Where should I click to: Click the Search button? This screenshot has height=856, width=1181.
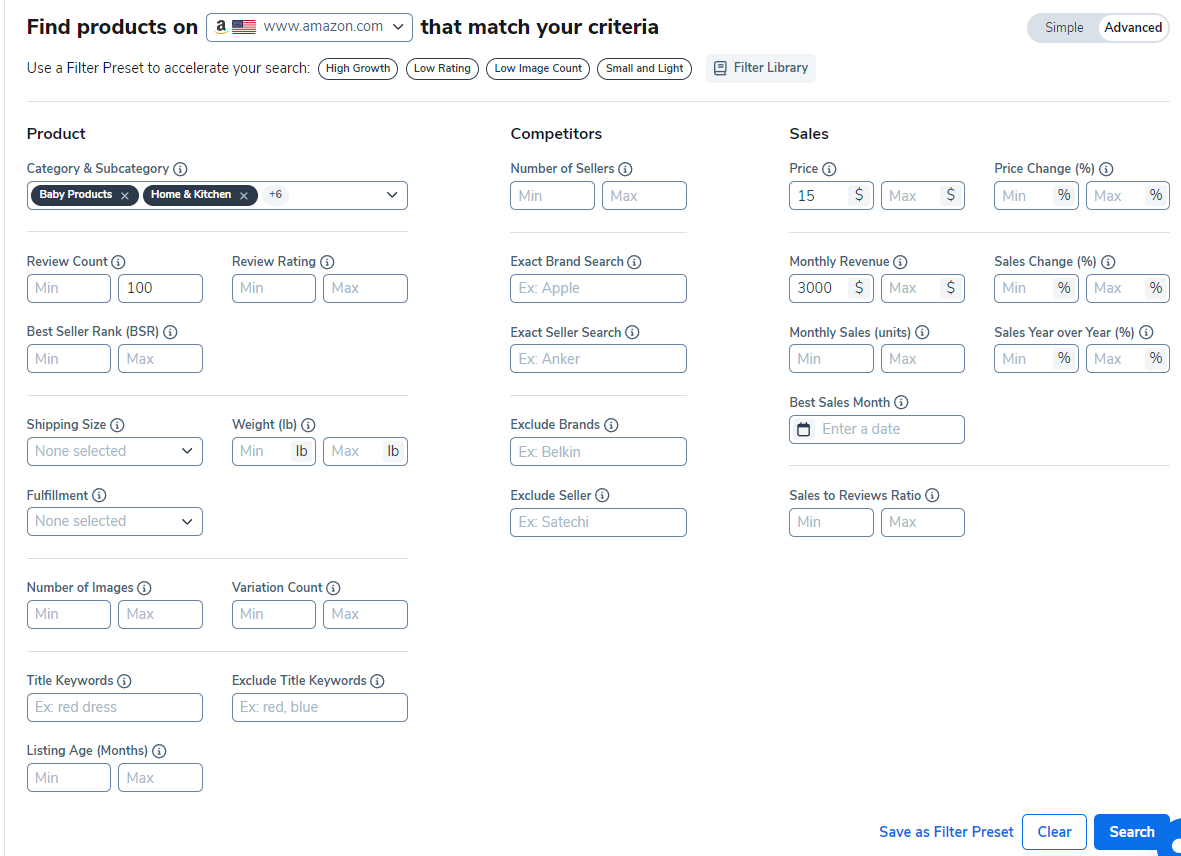(1131, 832)
